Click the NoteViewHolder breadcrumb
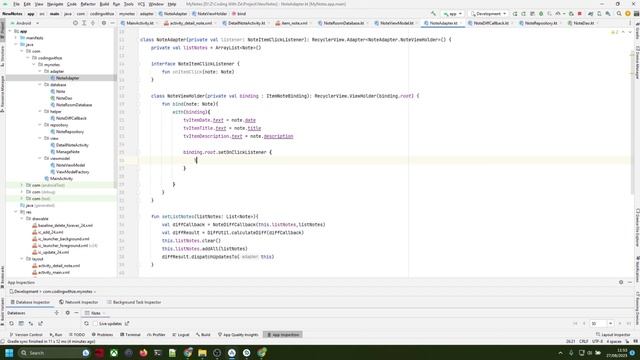 (x=209, y=13)
